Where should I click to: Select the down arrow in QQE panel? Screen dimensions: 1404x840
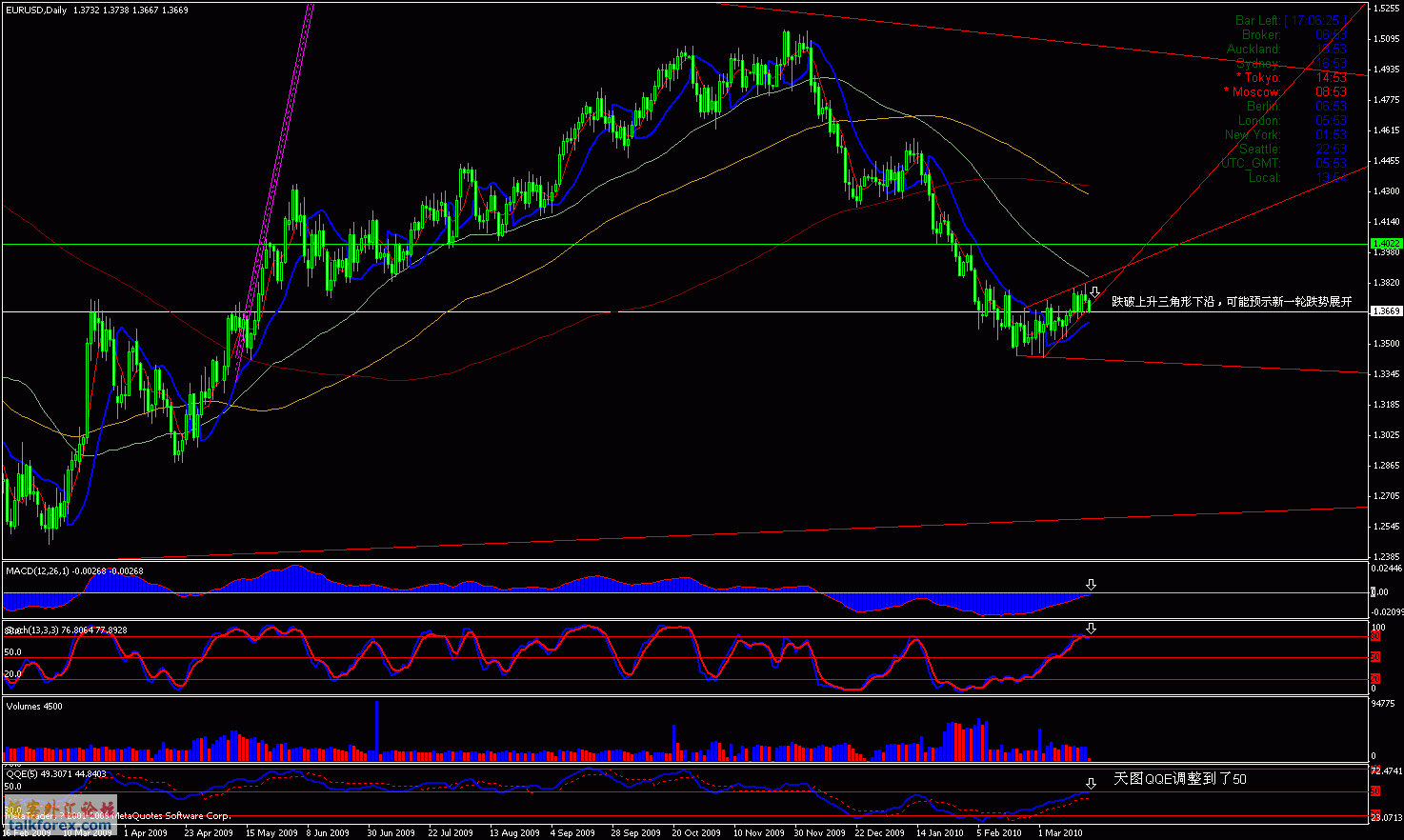click(x=1091, y=784)
